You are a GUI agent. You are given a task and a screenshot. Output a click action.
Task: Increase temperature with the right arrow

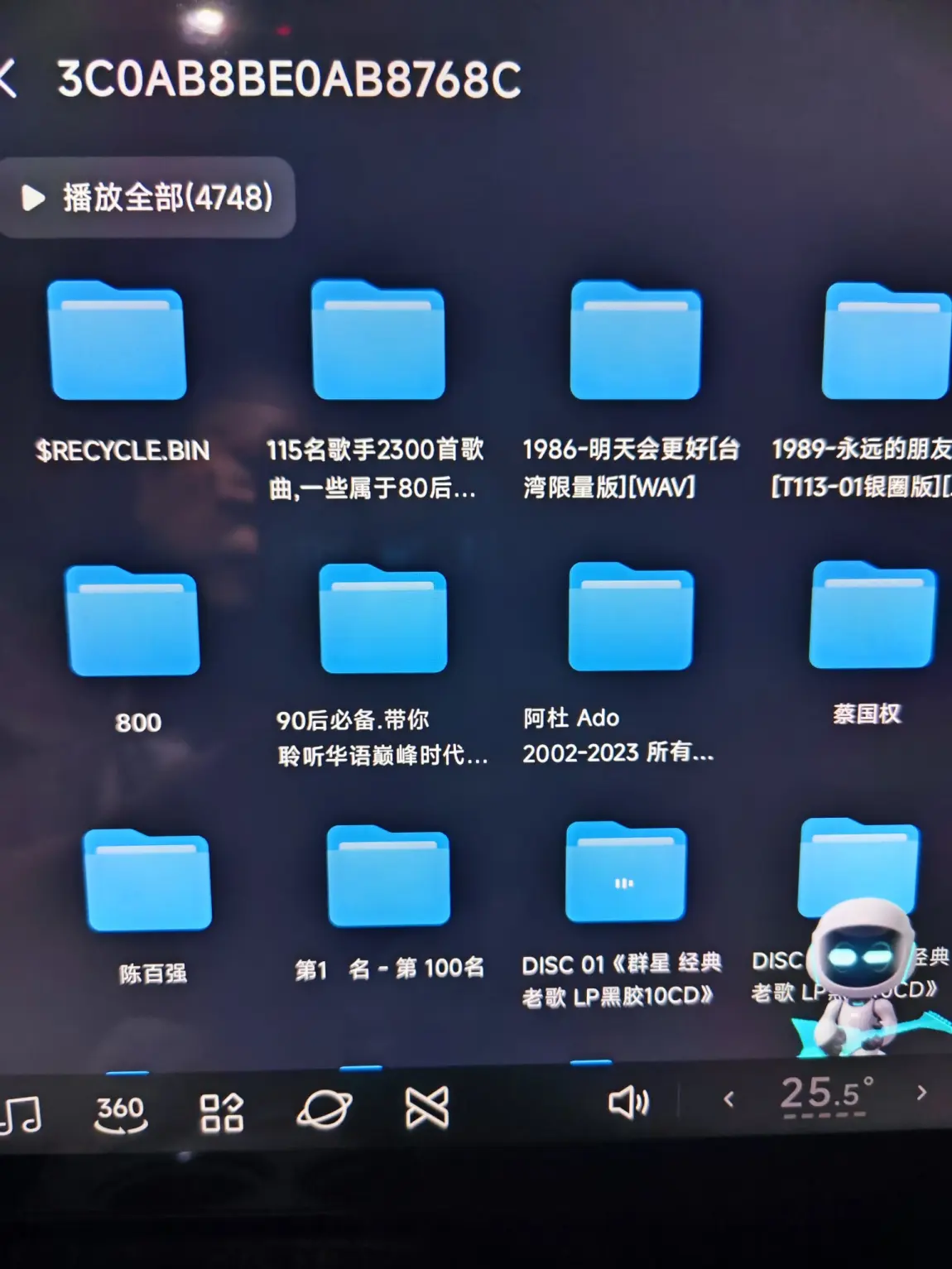pos(921,1093)
